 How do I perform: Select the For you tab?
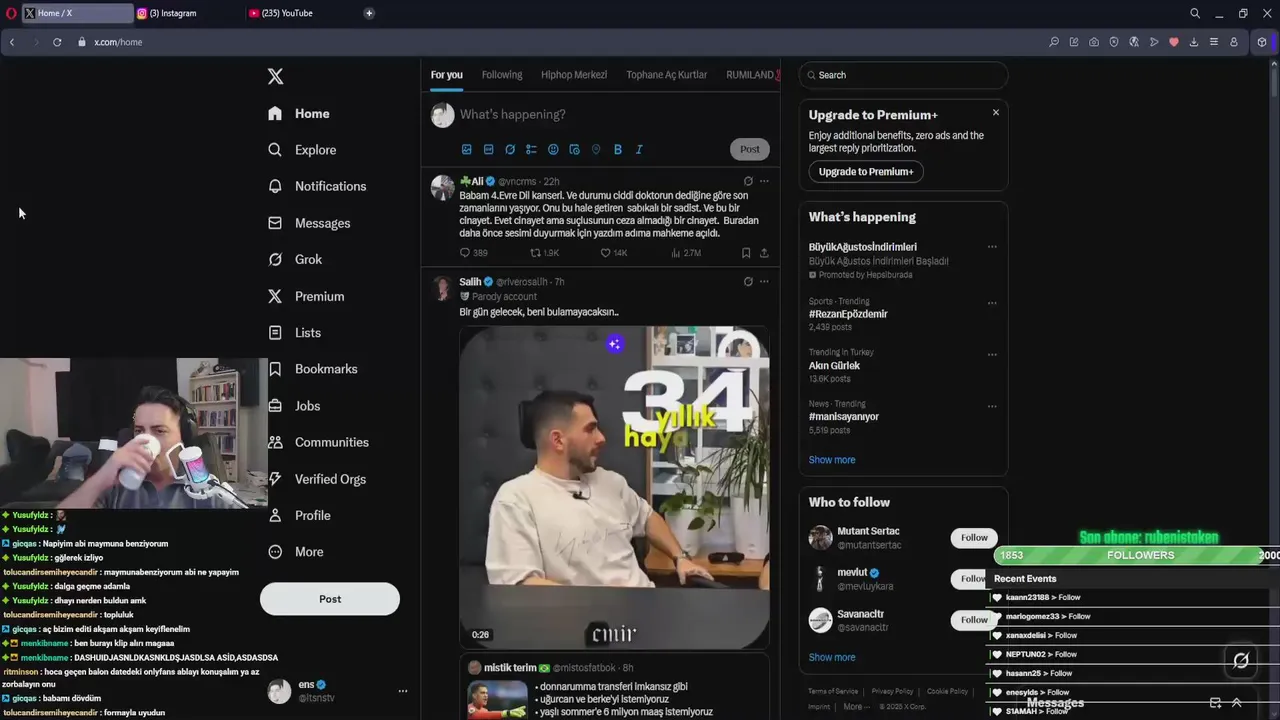[x=447, y=75]
